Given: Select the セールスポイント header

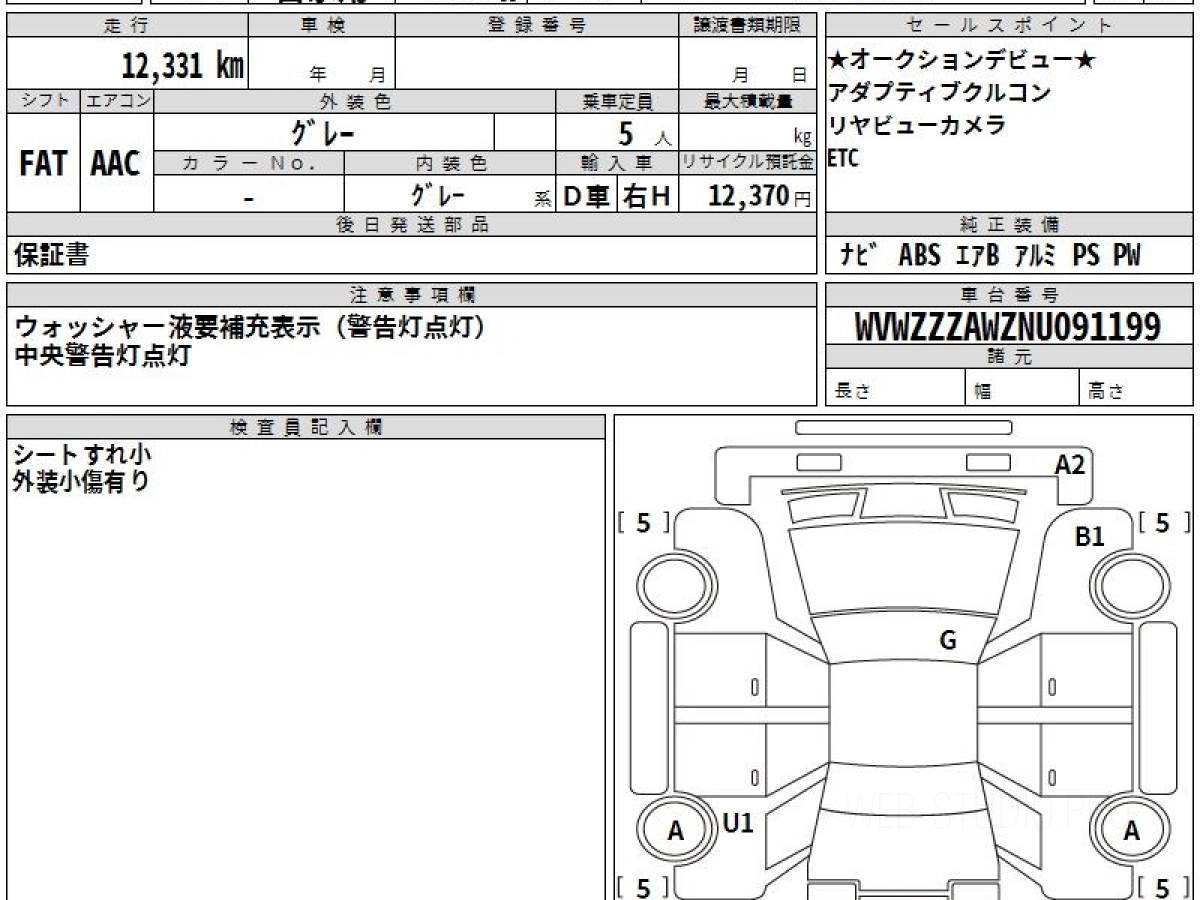Looking at the screenshot, I should tap(1010, 26).
